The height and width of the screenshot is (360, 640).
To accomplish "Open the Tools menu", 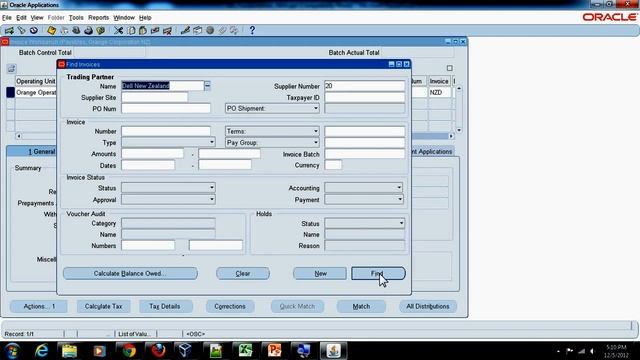I will 76,18.
